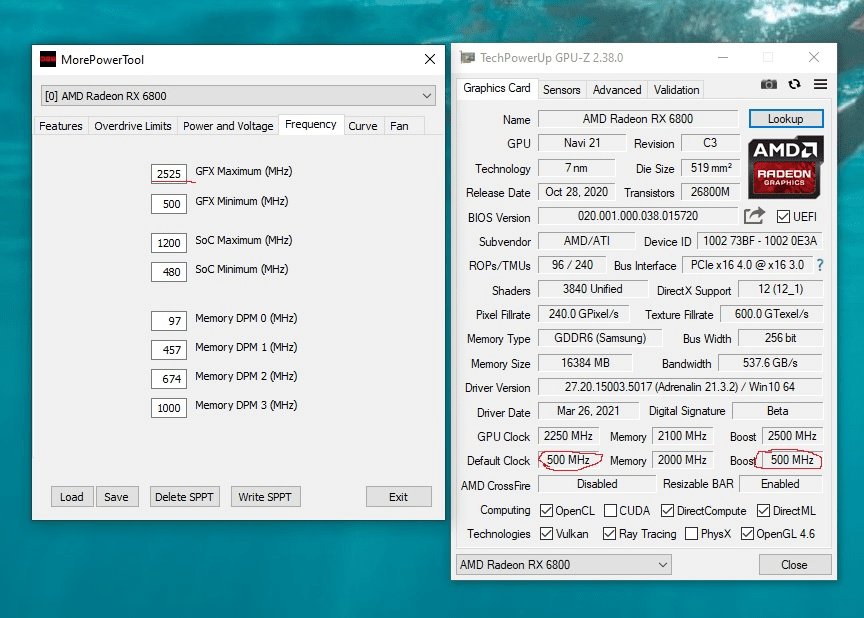Click the GFX Maximum (MHz) input field

(x=169, y=174)
